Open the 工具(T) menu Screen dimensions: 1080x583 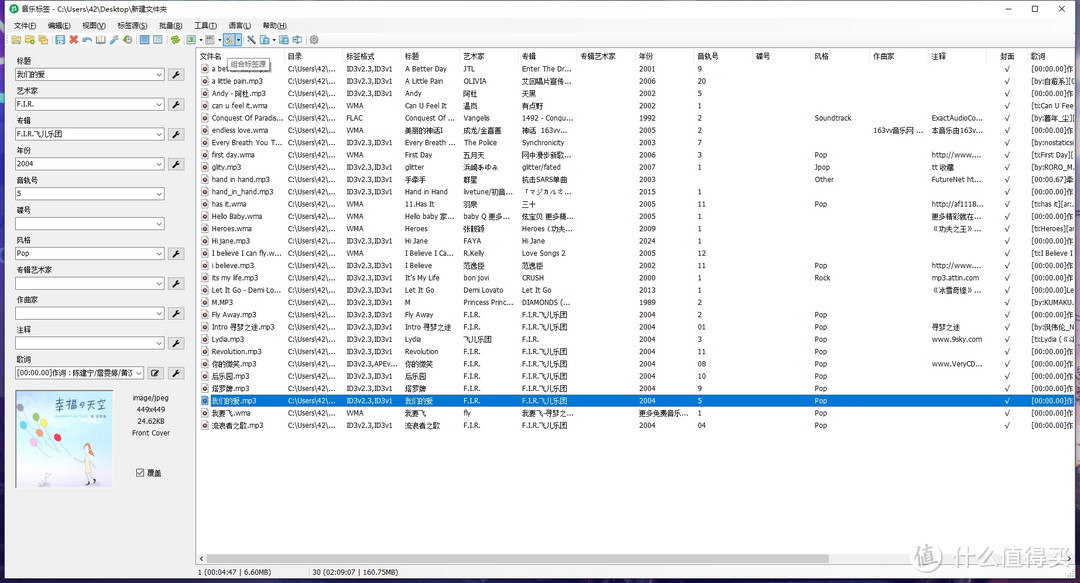(205, 25)
